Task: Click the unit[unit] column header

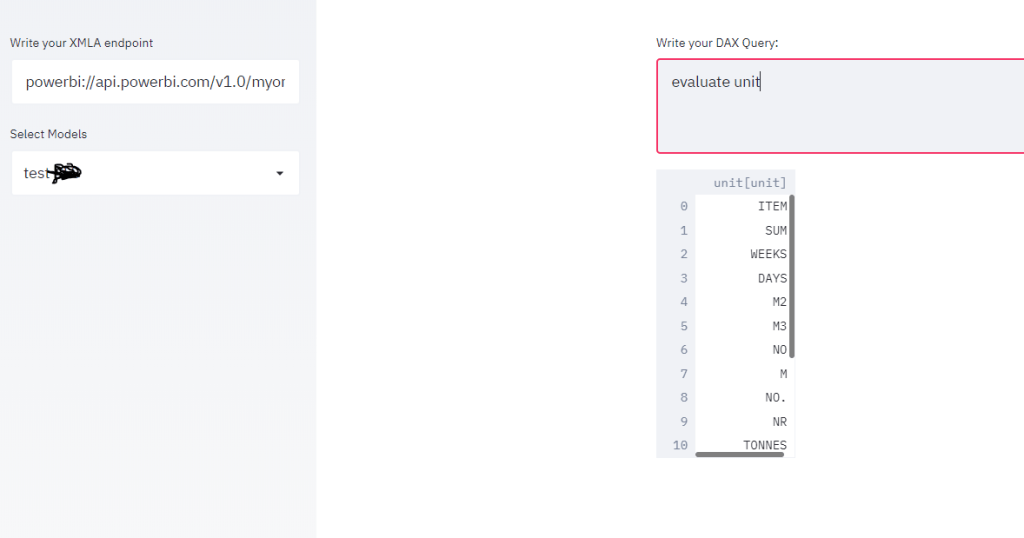Action: click(x=749, y=182)
